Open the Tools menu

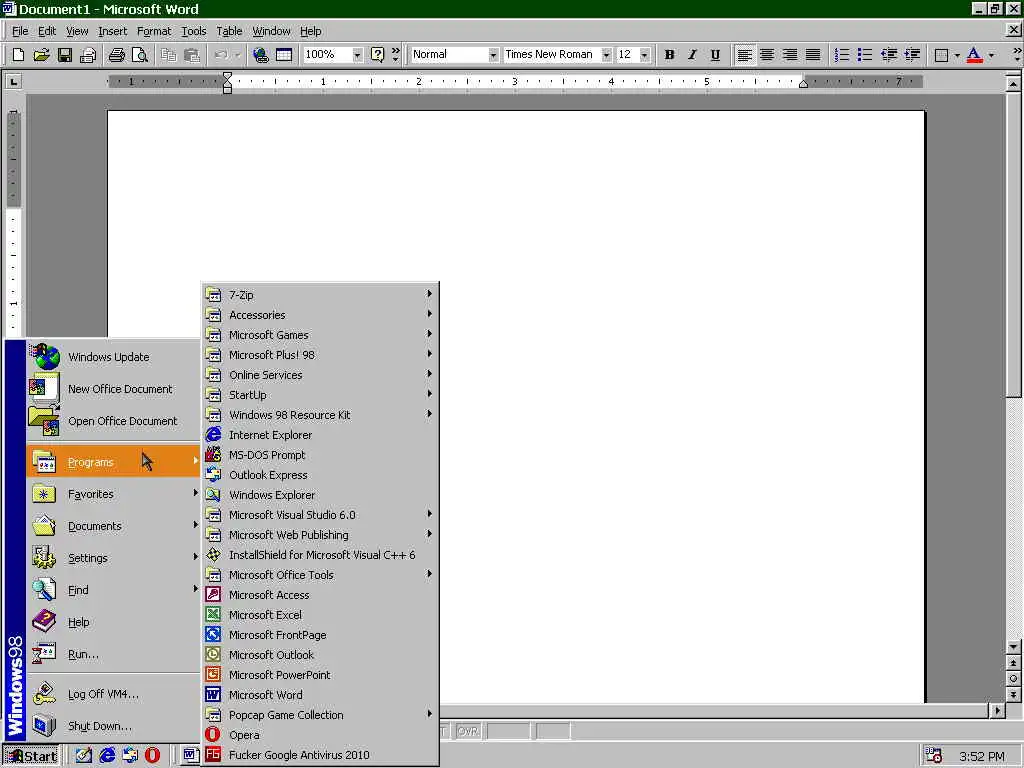194,31
